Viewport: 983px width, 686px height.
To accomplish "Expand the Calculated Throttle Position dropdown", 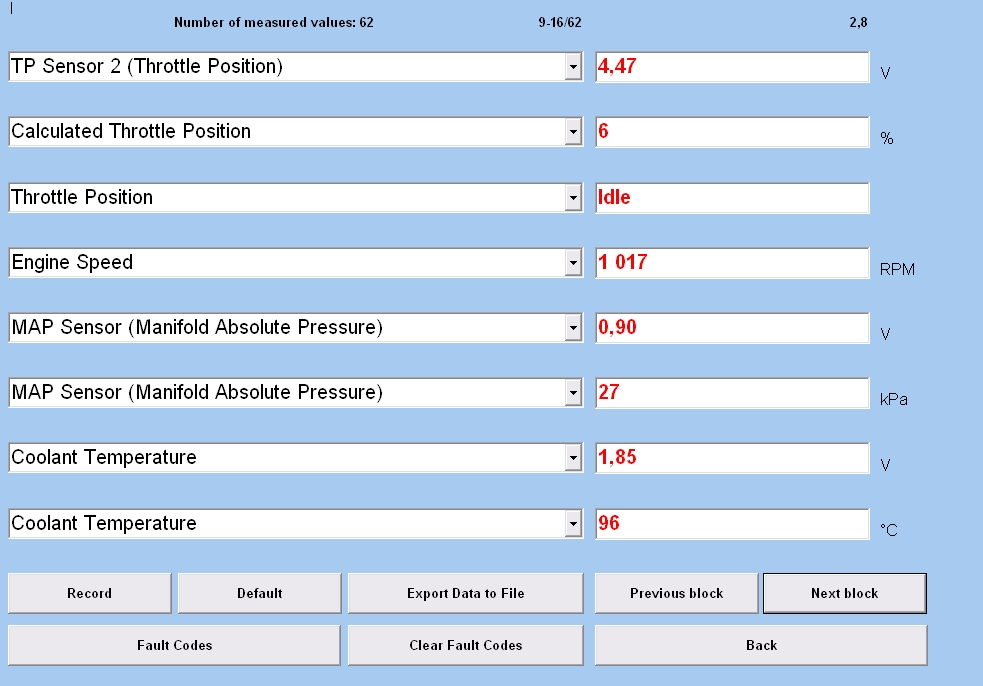I will pos(573,132).
